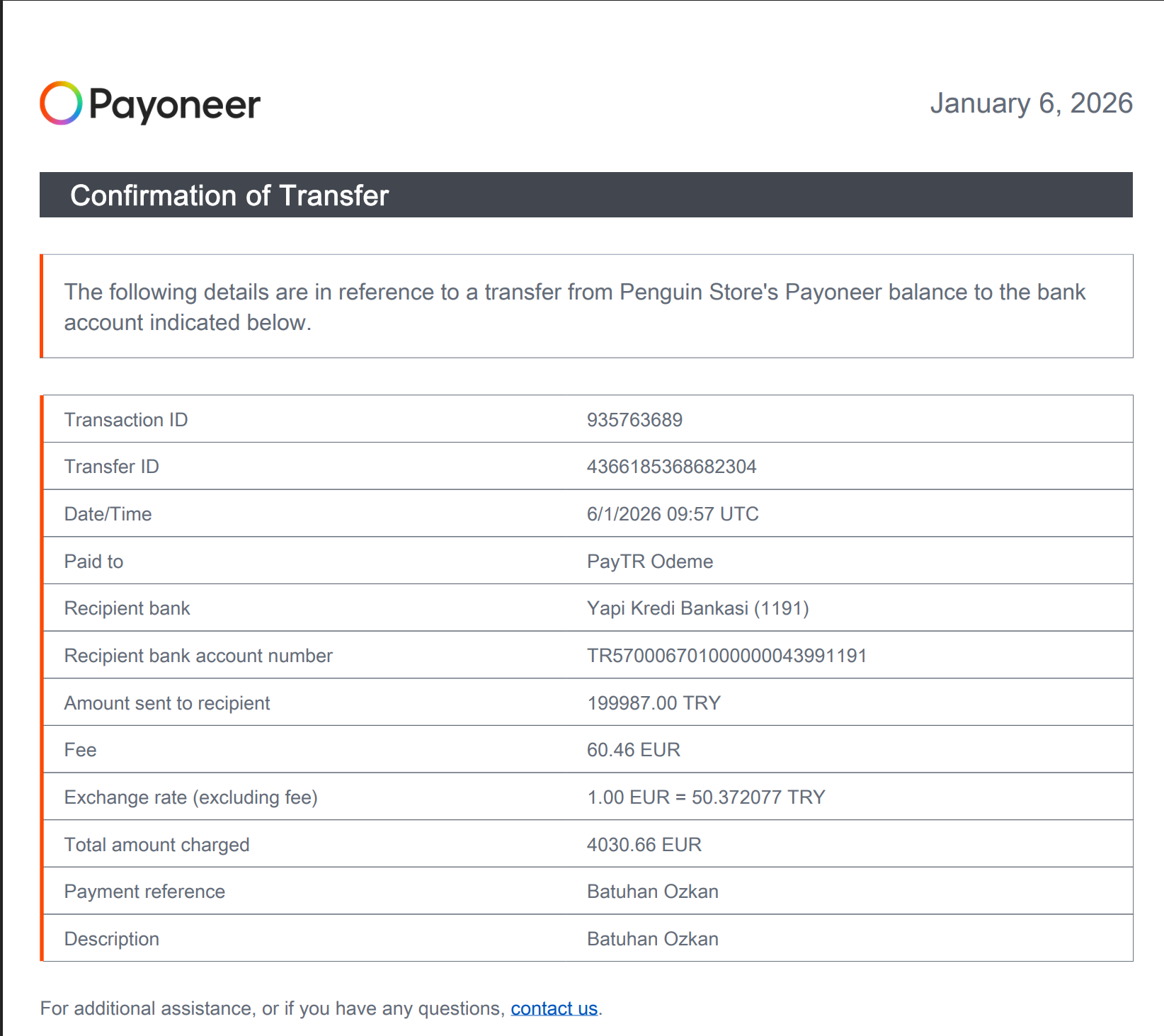The image size is (1164, 1036).
Task: Select Transaction ID value 935763689
Action: [634, 420]
